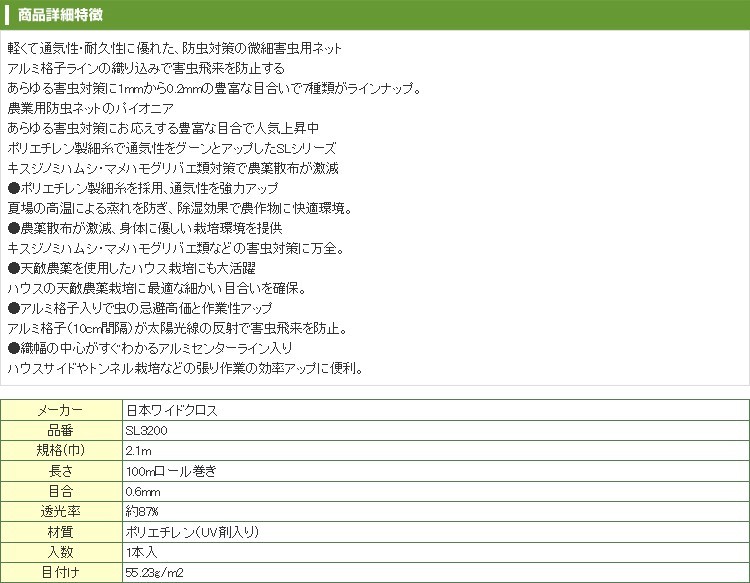Click the line ending 害虫対策に万全。
Image resolution: width=750 pixels, height=583 pixels.
(x=176, y=248)
